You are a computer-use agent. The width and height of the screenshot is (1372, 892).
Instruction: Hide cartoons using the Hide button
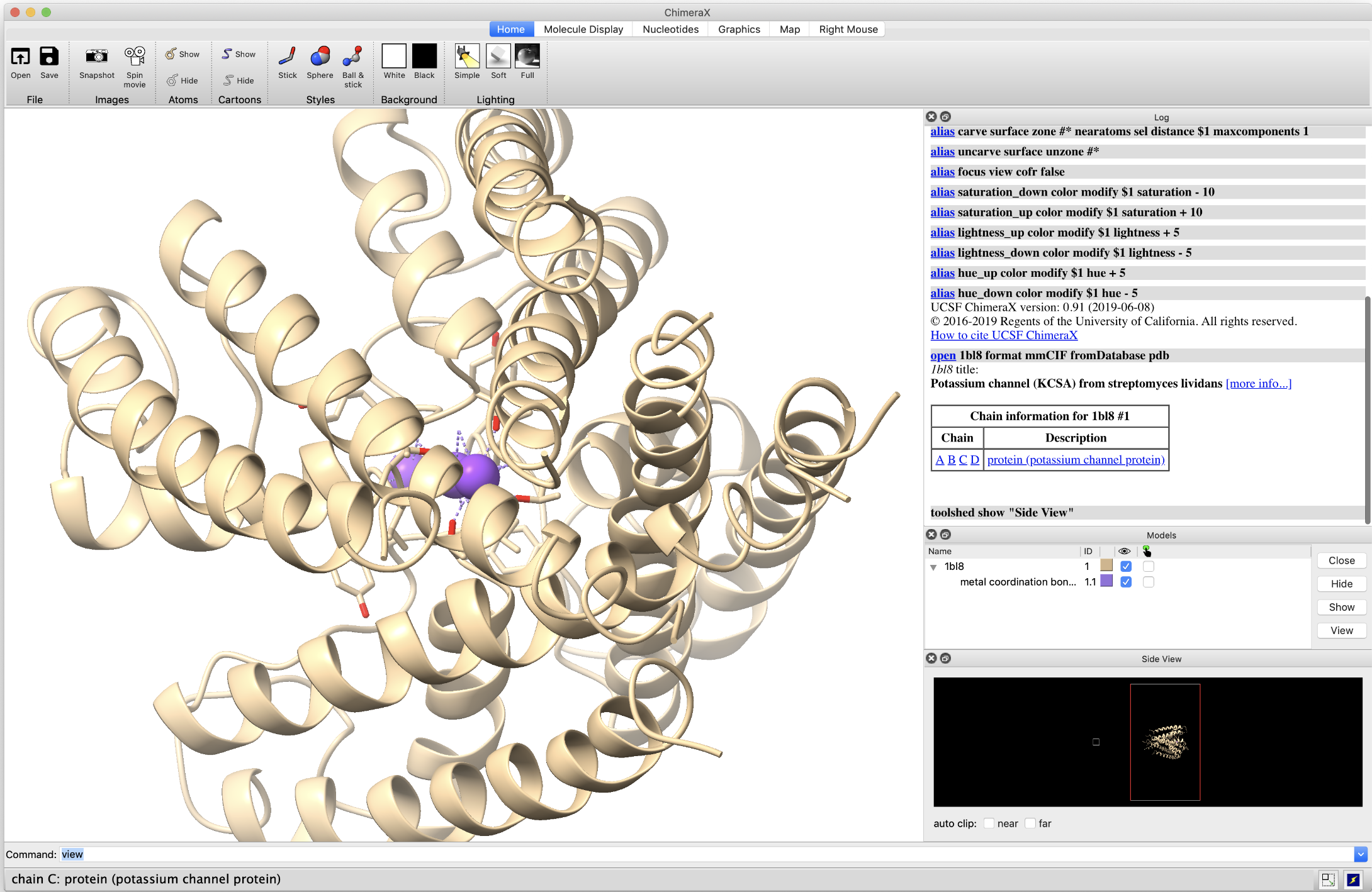coord(239,81)
